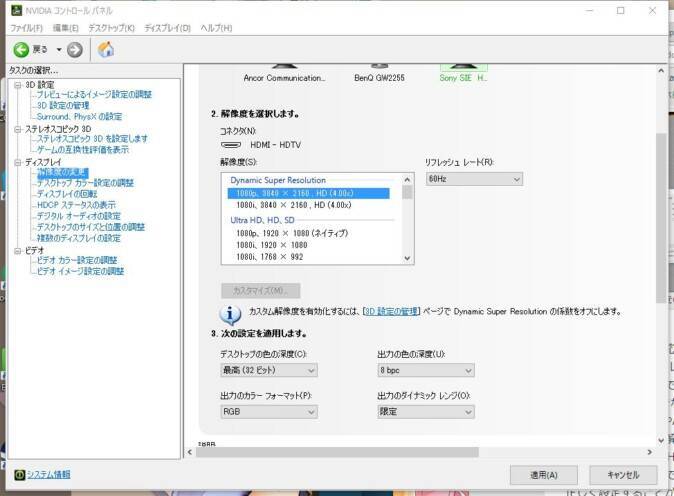The image size is (674, 496).
Task: Collapse the 3D 設定 tree node
Action: tap(18, 85)
